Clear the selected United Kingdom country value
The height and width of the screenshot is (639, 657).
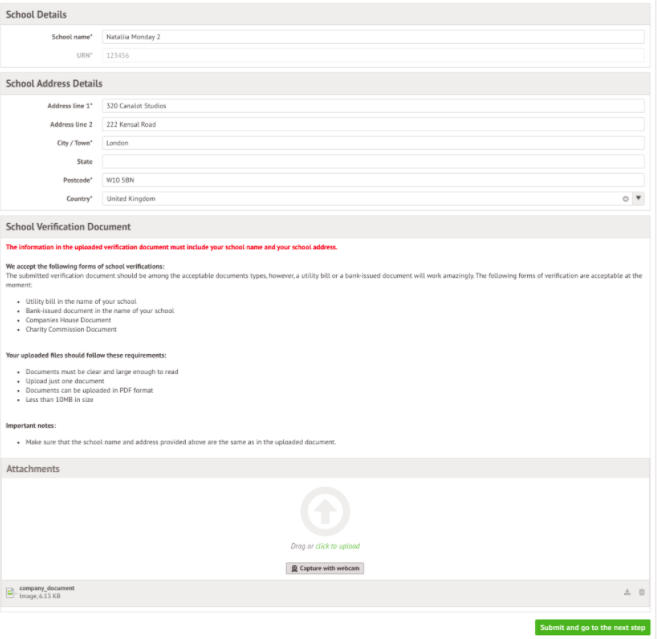coord(625,198)
